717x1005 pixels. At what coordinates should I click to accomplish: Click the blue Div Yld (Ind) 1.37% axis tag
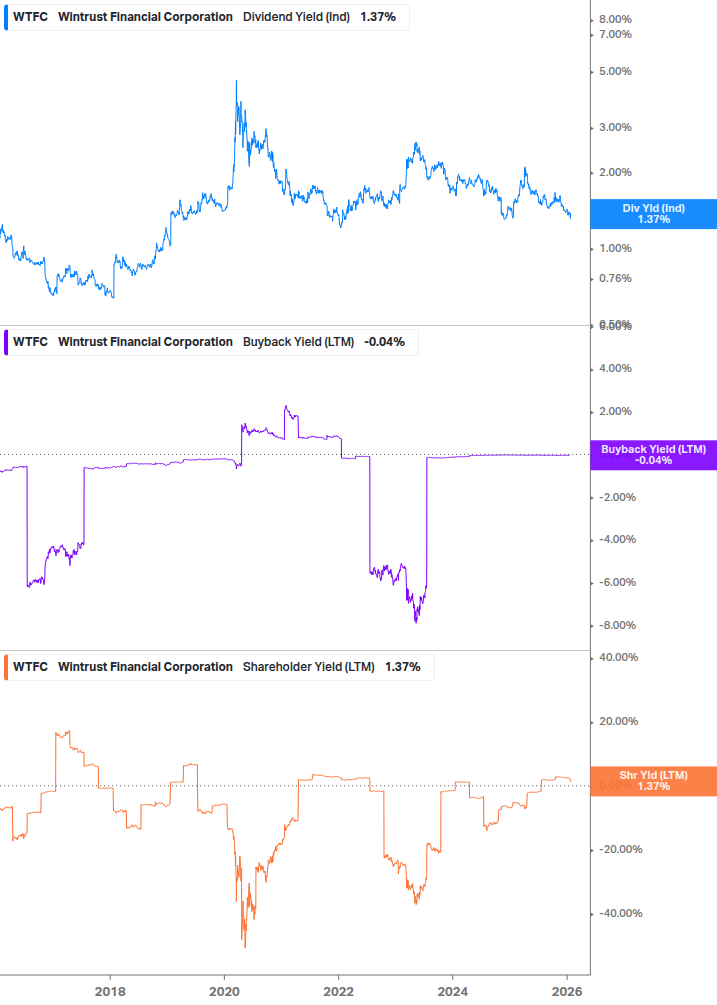click(x=654, y=214)
